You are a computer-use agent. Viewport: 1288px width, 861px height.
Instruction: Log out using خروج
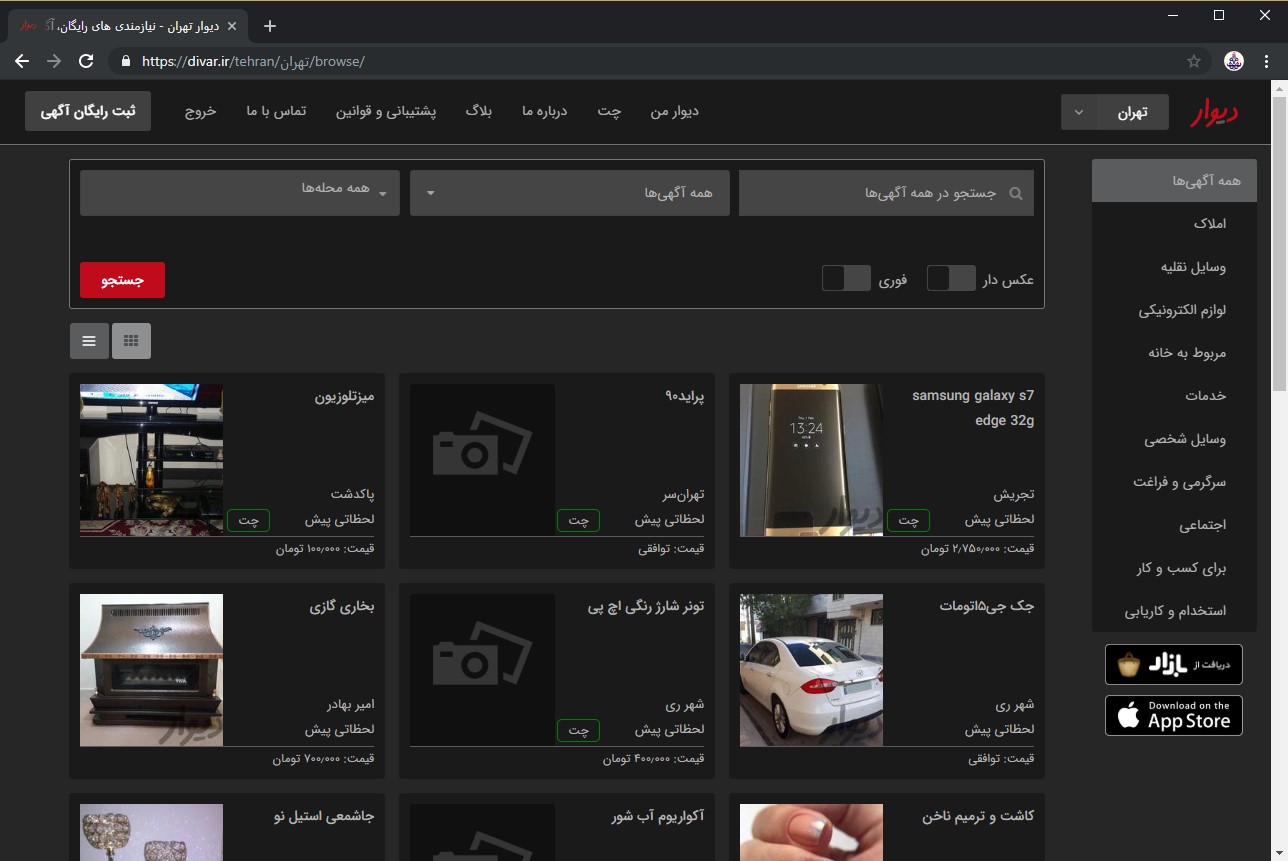click(x=200, y=112)
